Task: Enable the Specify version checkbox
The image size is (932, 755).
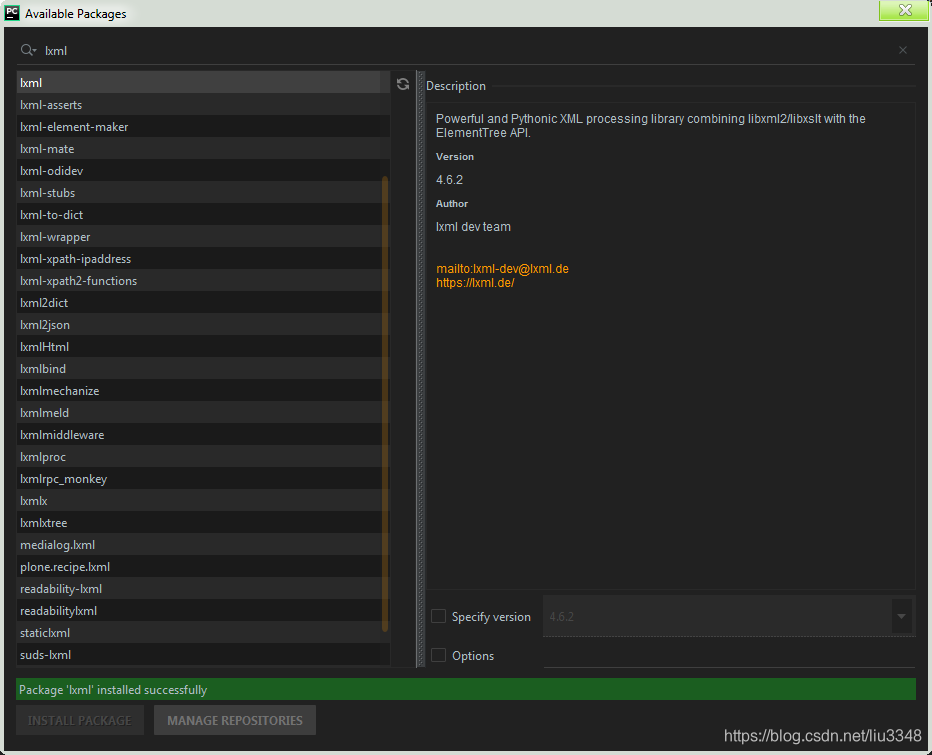Action: (x=438, y=616)
